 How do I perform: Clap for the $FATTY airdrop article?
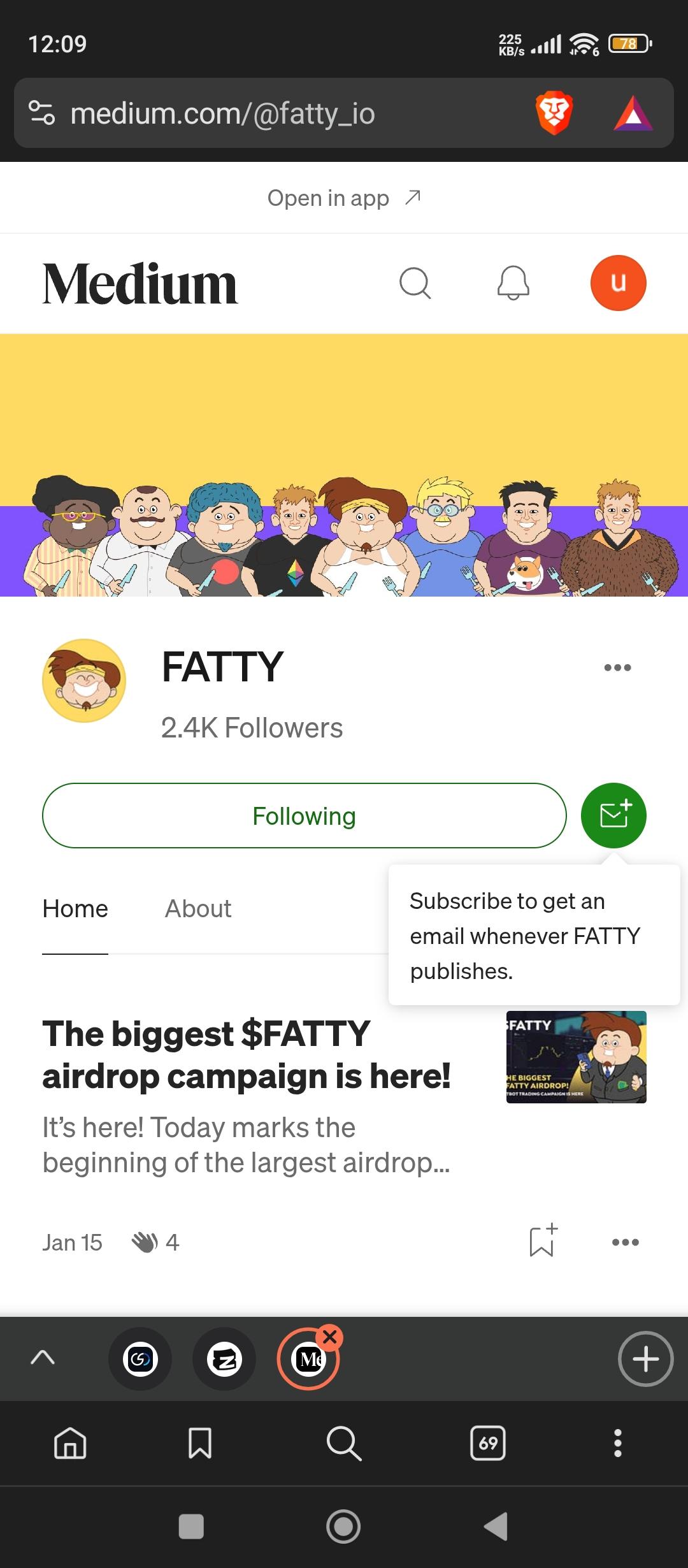(x=145, y=1242)
